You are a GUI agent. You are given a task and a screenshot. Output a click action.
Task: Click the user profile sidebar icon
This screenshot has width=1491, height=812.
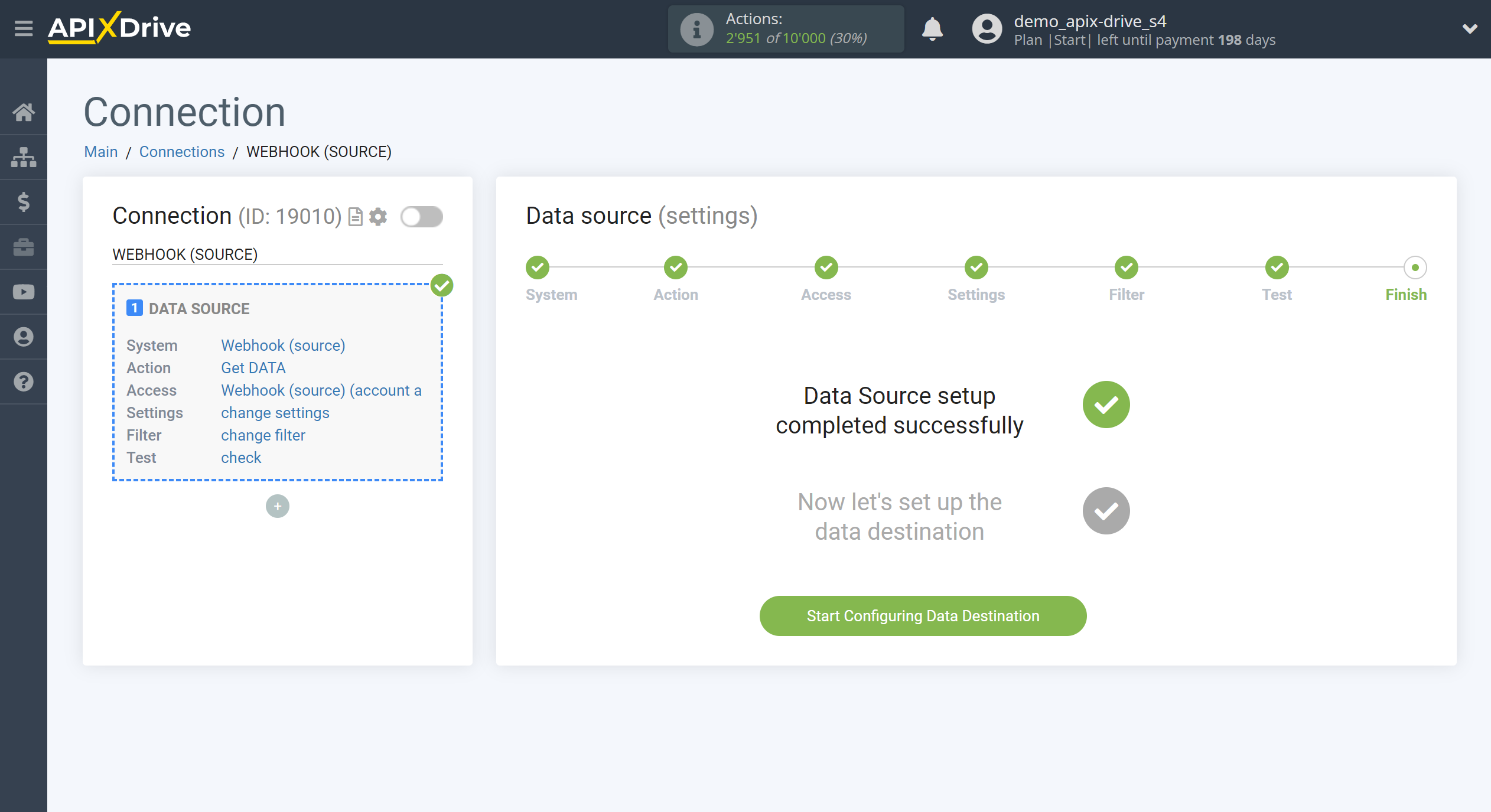point(24,337)
